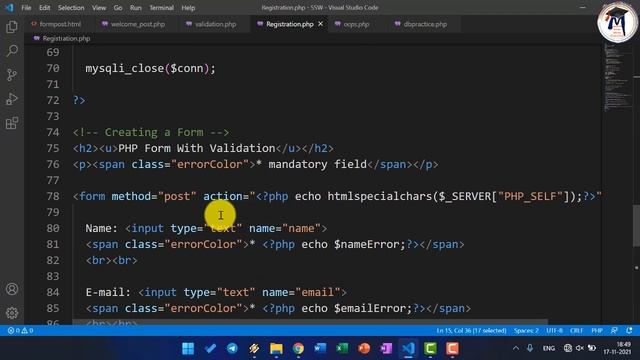Open the Help menu
The image size is (640, 360).
pyautogui.click(x=188, y=8)
